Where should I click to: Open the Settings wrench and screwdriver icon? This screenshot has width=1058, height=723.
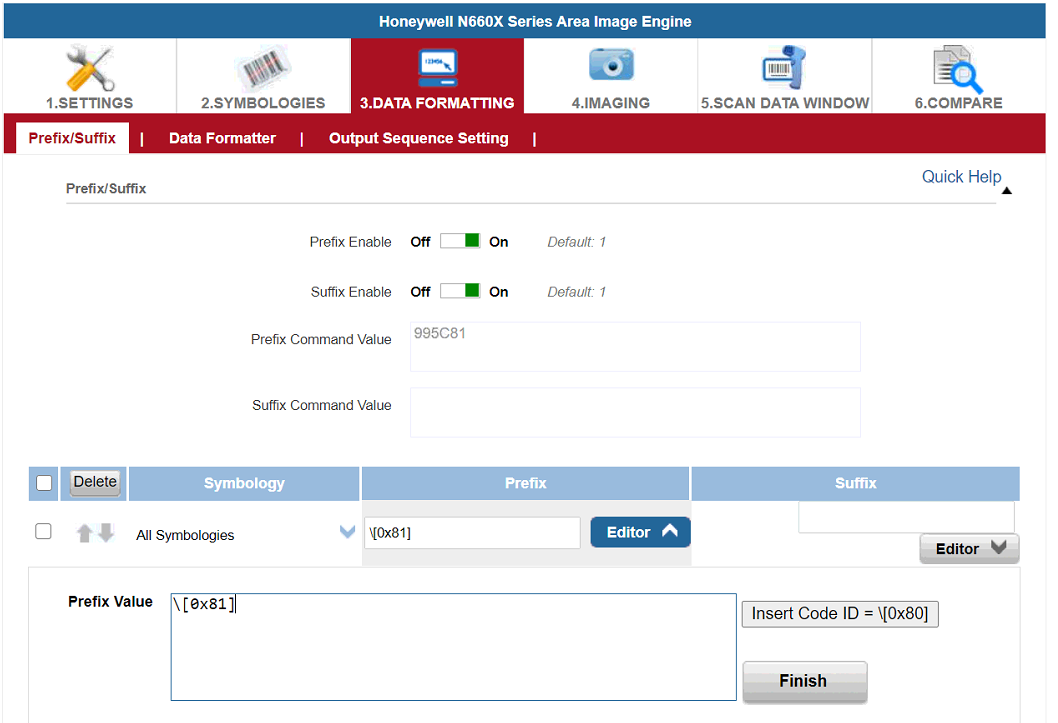click(90, 68)
